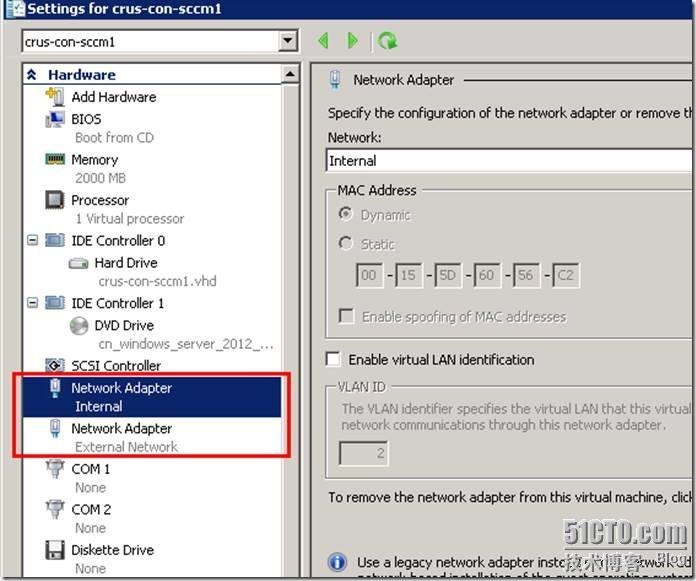696x581 pixels.
Task: Collapse the IDE Controller 0 node
Action: [x=32, y=240]
